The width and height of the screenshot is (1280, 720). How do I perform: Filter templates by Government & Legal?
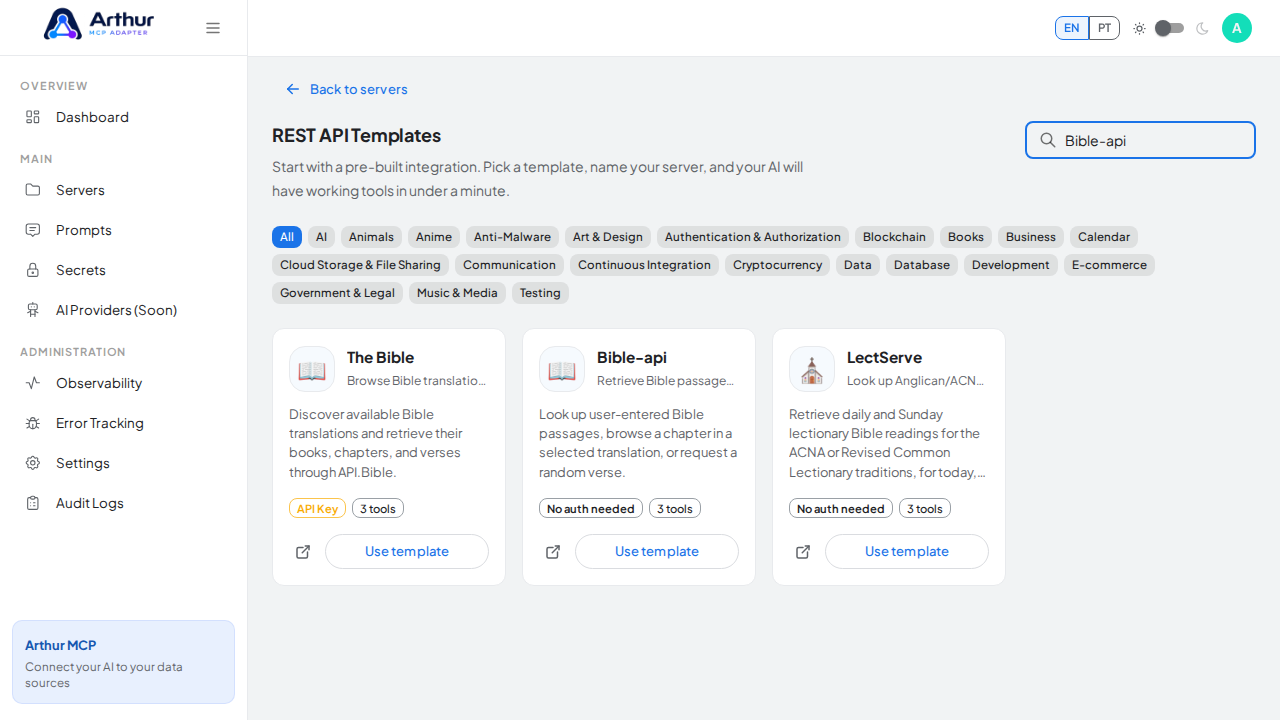pyautogui.click(x=337, y=293)
